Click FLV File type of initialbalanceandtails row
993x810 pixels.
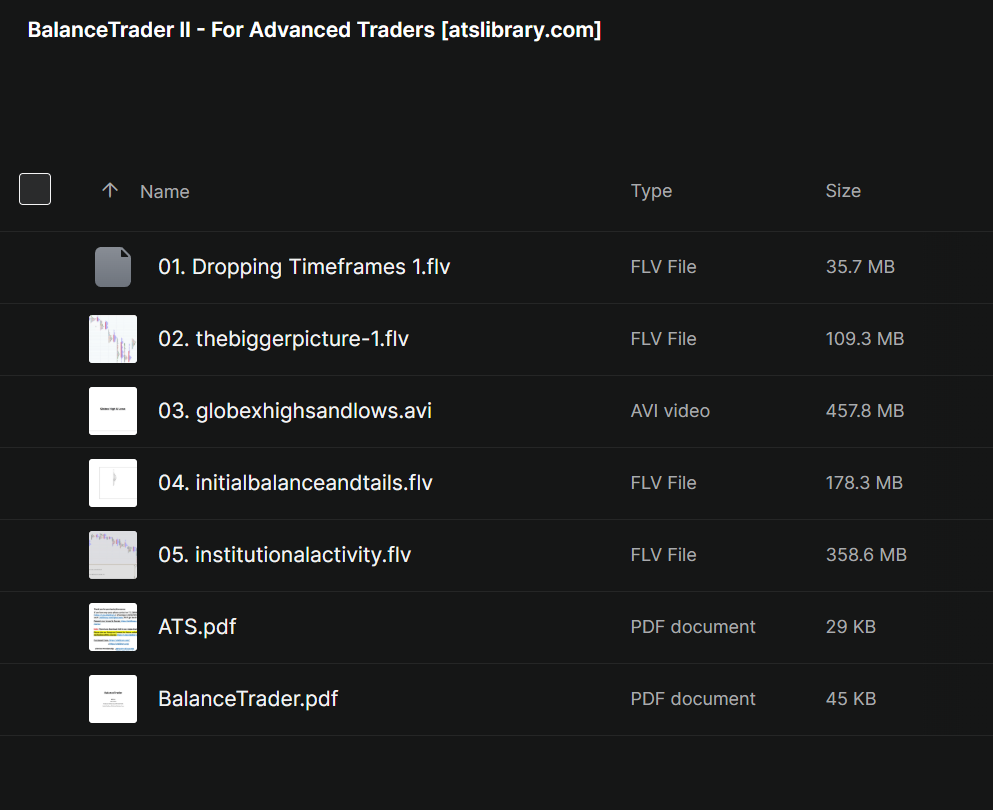(x=663, y=483)
